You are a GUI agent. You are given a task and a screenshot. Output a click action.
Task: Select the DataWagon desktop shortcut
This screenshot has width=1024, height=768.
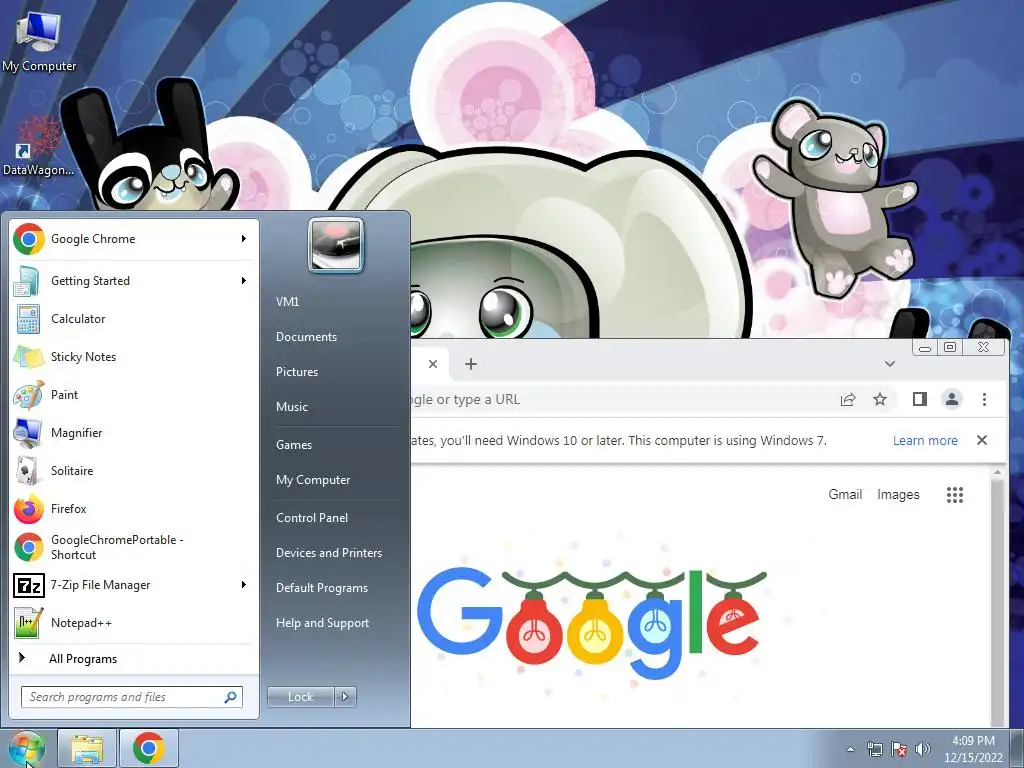tap(38, 146)
